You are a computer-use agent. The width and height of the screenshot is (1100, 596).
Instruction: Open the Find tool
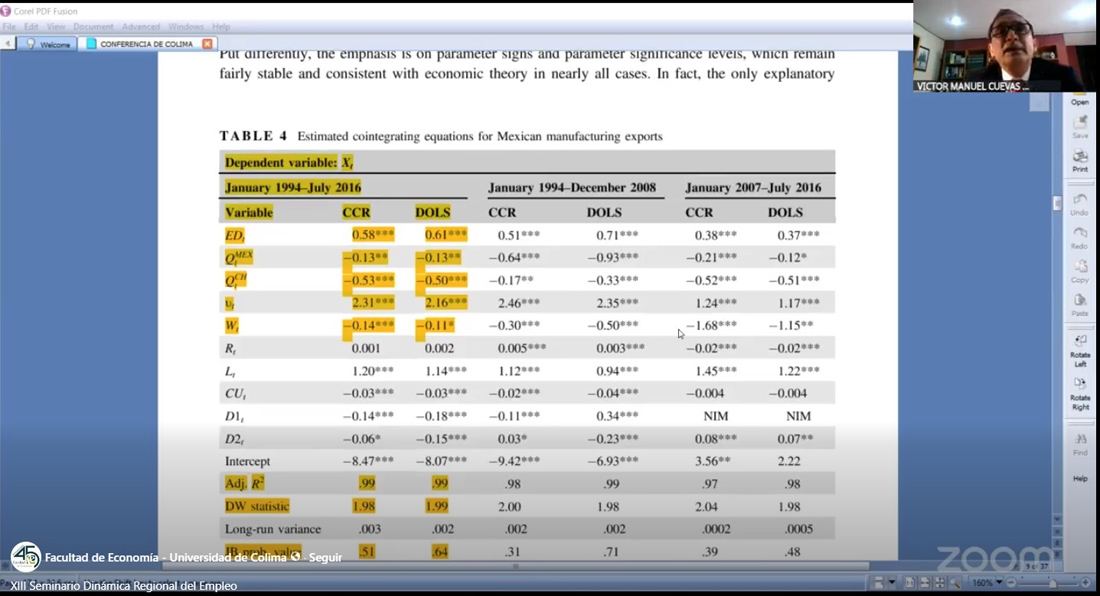pyautogui.click(x=1080, y=443)
